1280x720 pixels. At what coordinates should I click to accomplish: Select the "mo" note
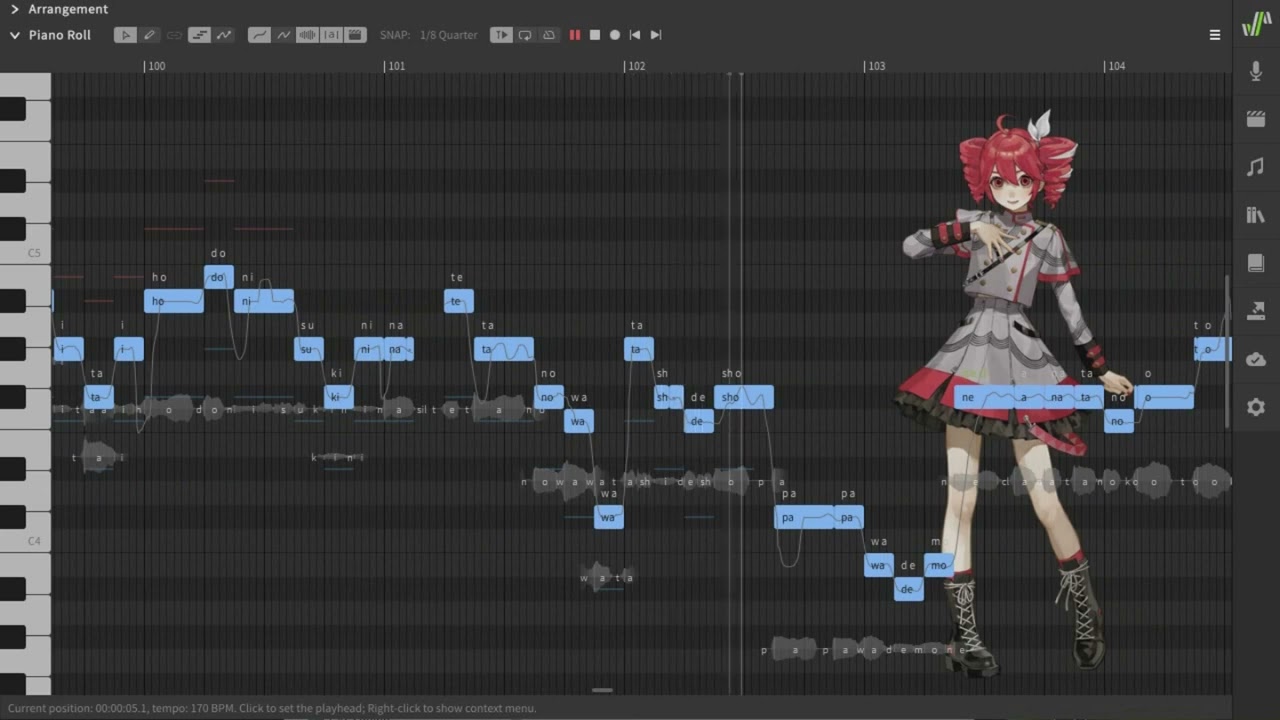939,565
